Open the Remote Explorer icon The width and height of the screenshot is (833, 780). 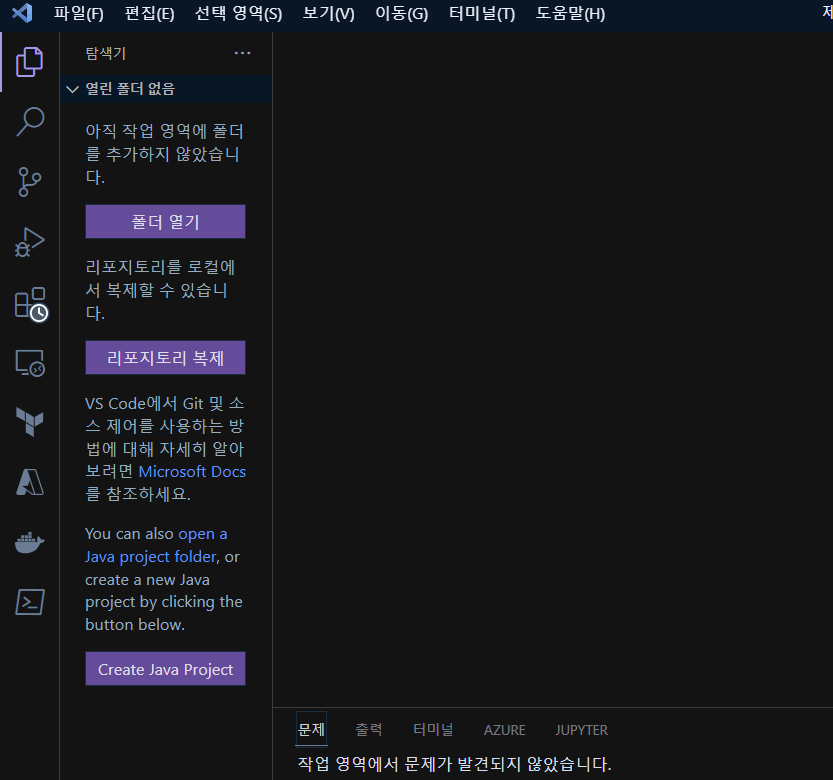[30, 363]
